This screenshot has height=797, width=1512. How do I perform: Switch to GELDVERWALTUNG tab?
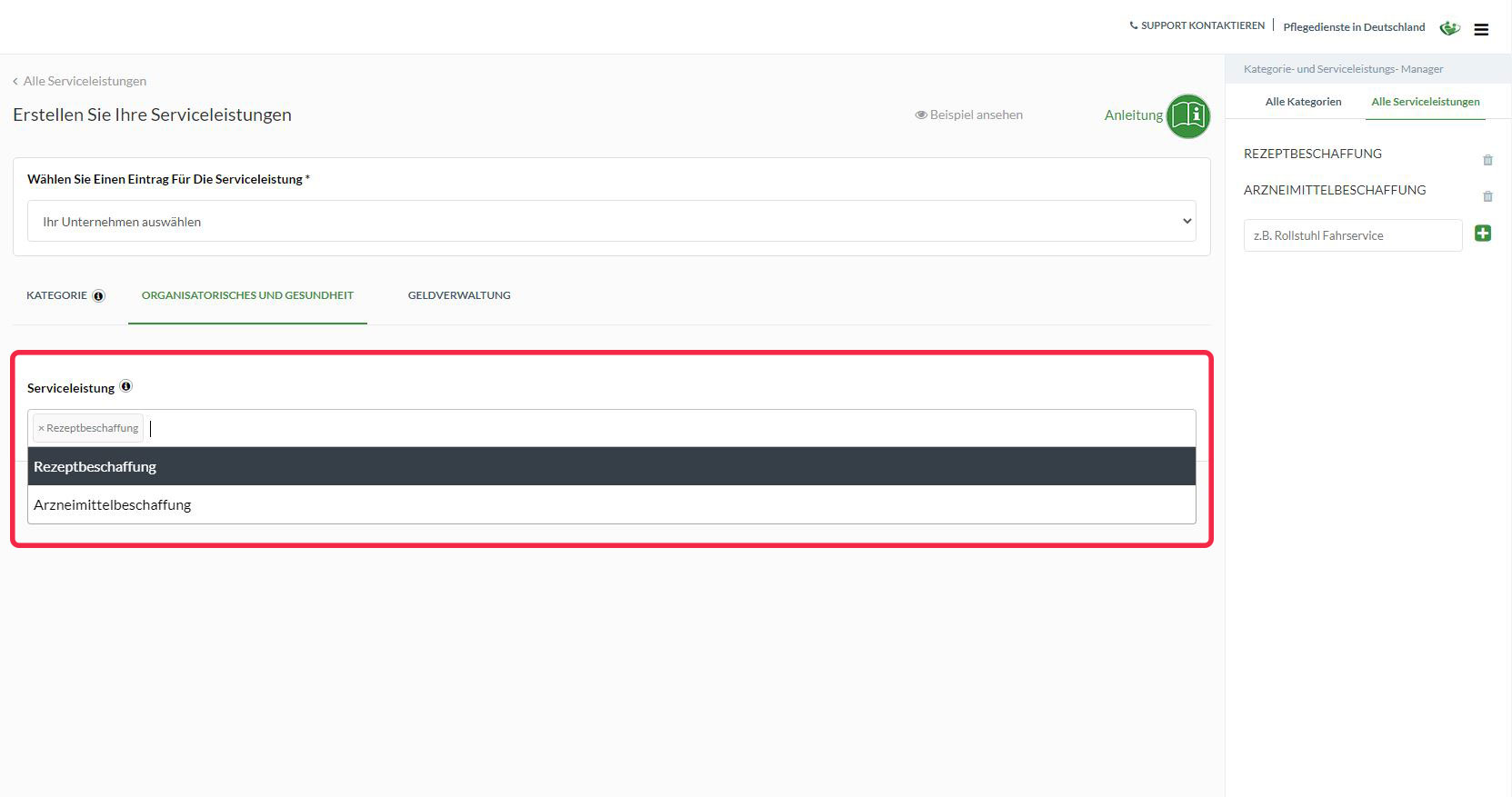click(459, 295)
